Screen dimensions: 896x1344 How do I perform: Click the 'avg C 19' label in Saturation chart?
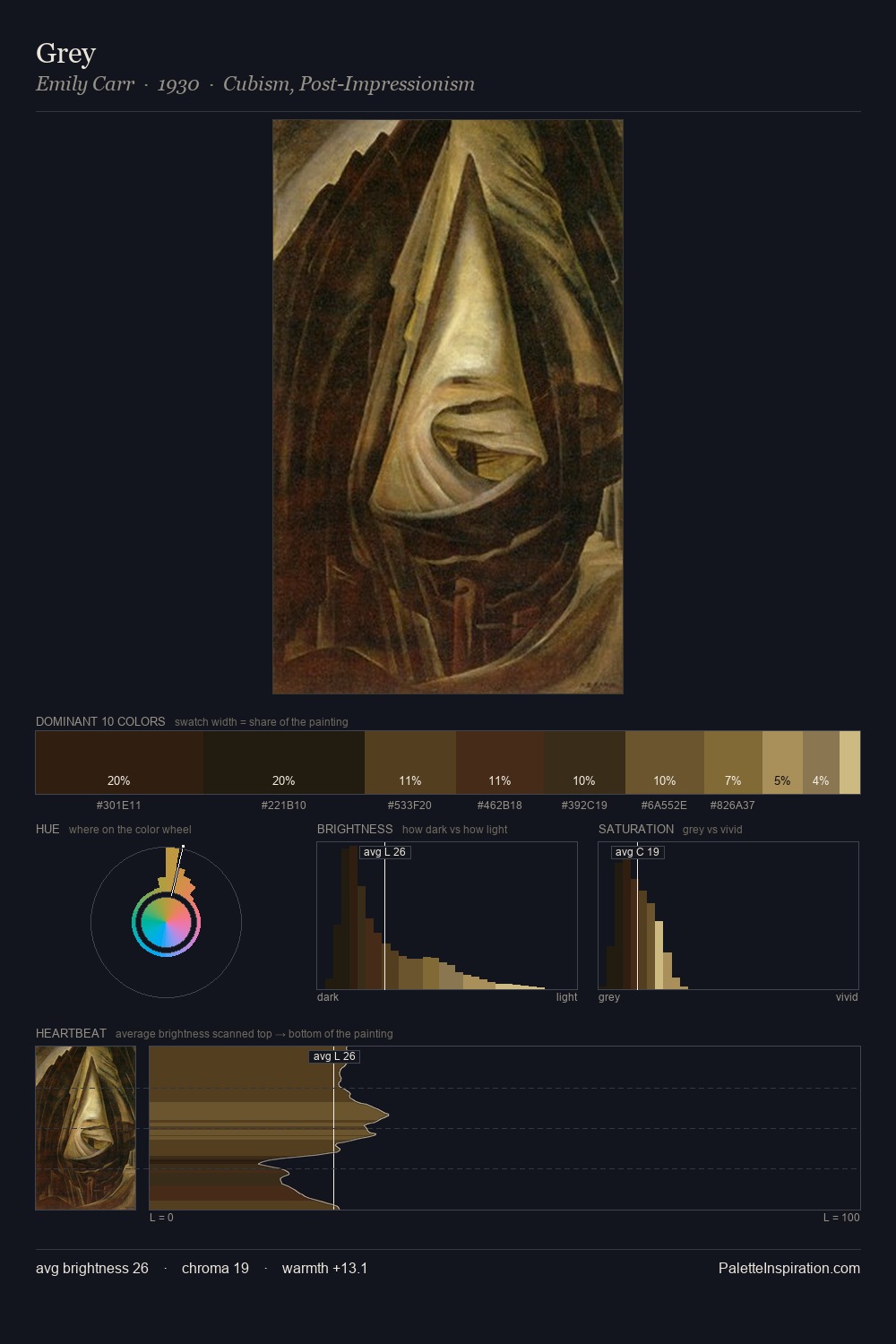point(637,852)
